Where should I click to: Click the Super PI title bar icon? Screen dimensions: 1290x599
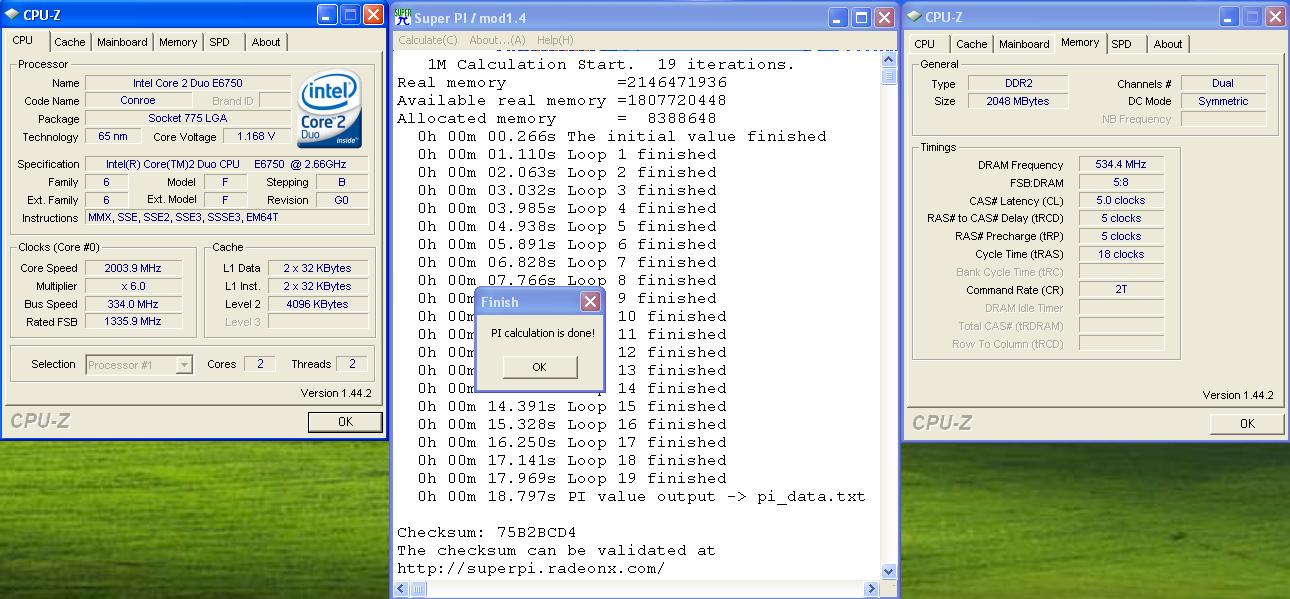tap(403, 17)
